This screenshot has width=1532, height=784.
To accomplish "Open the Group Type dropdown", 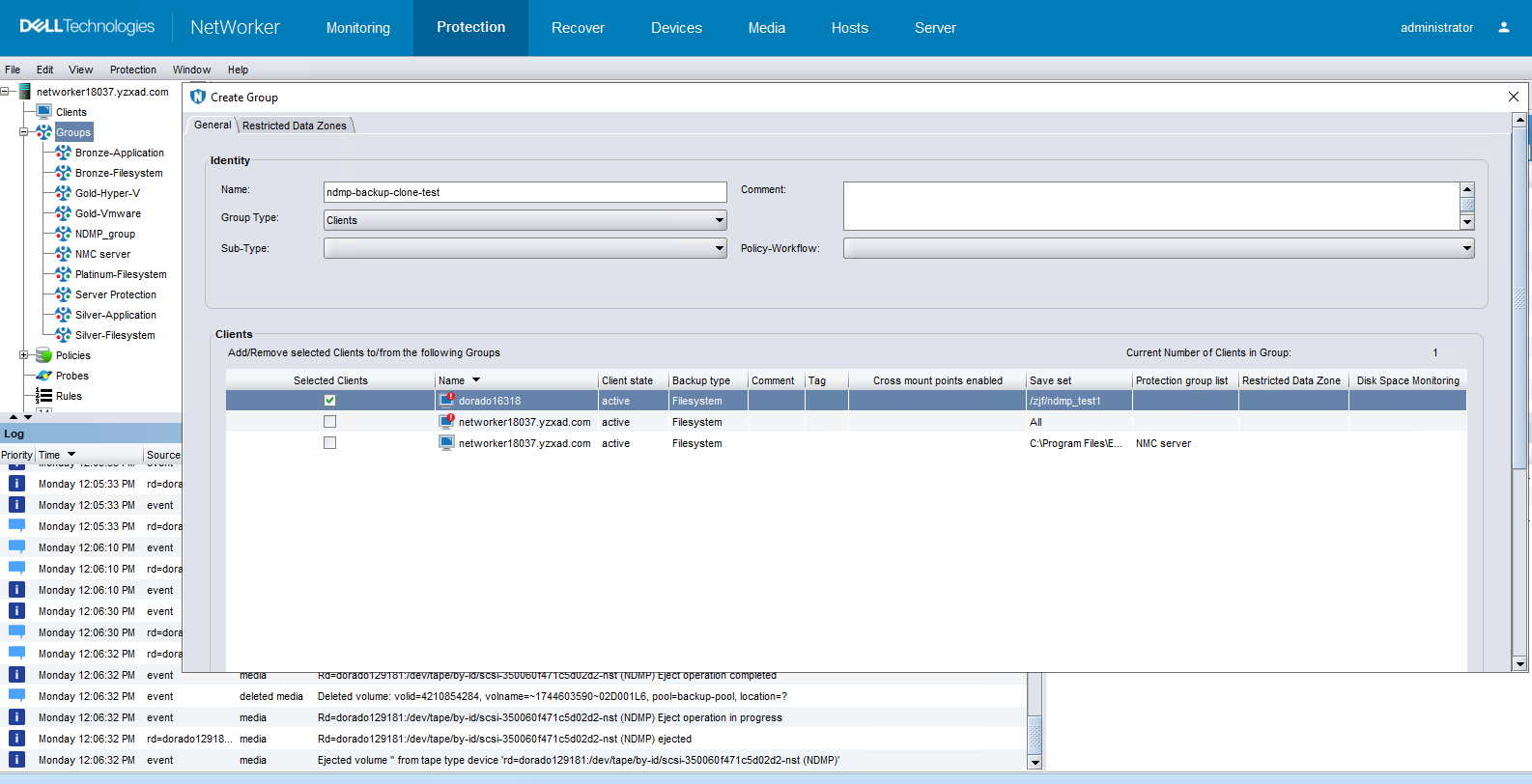I will coord(525,220).
